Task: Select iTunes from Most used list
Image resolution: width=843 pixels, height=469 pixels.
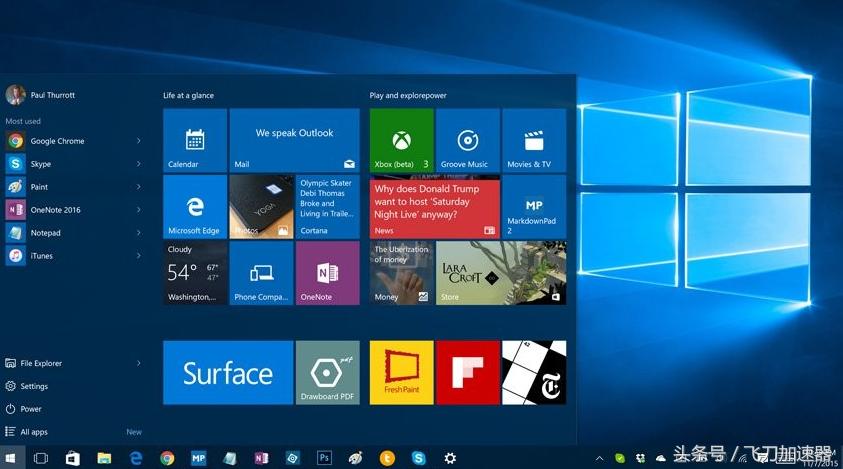Action: 41,256
